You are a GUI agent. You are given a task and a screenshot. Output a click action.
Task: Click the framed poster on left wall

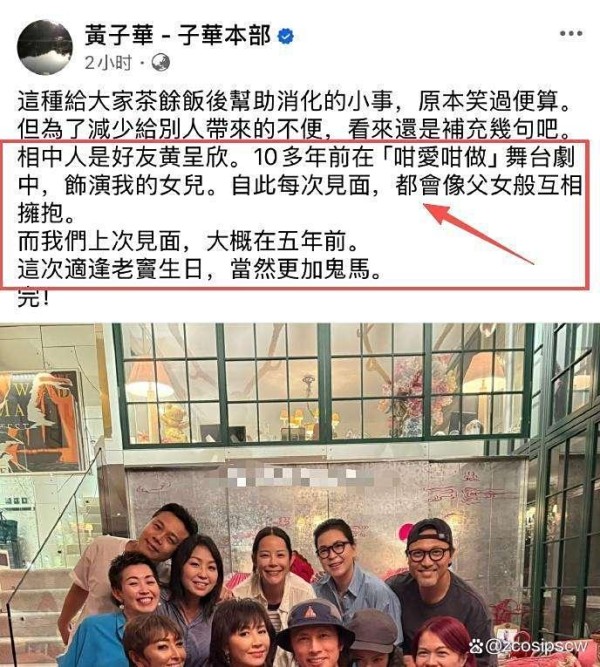[x=40, y=422]
